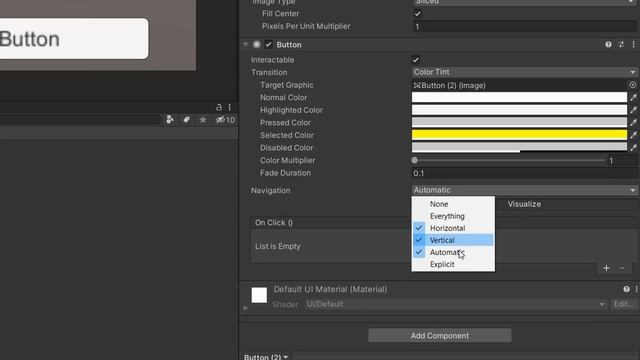Click the Color Multiplier value field
The height and width of the screenshot is (360, 640).
point(622,161)
